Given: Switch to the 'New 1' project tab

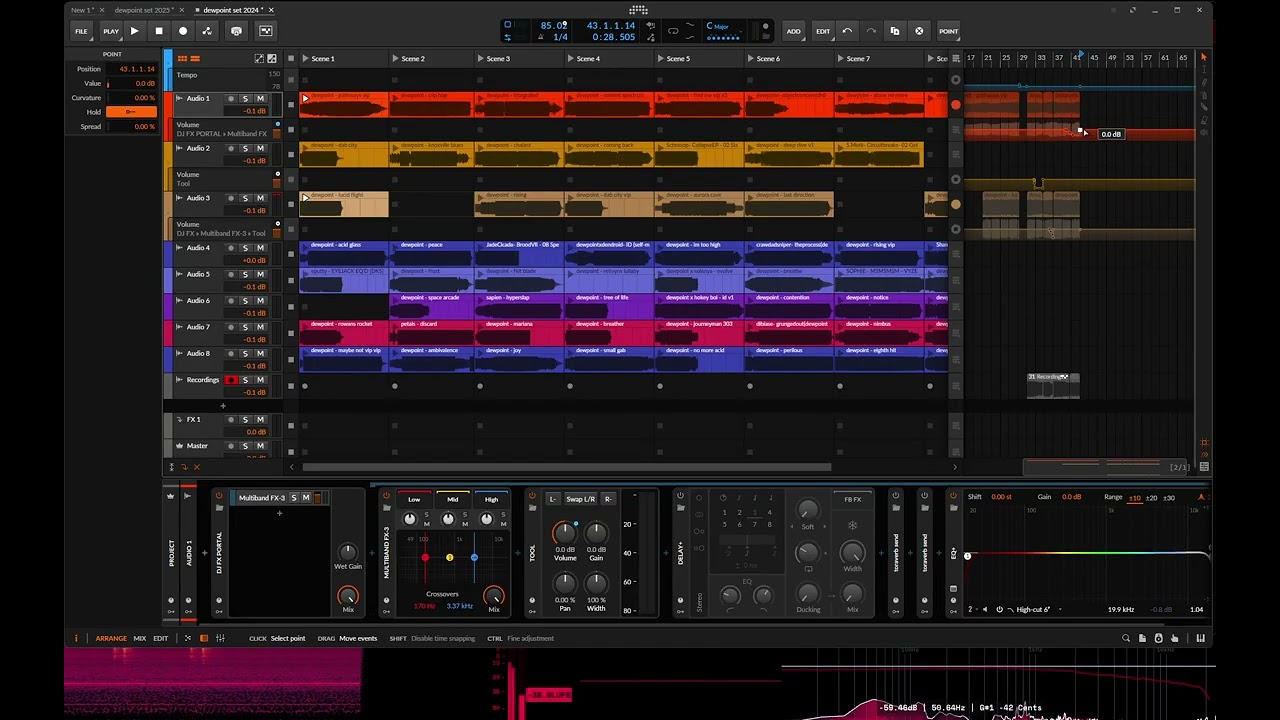Looking at the screenshot, I should tap(82, 10).
